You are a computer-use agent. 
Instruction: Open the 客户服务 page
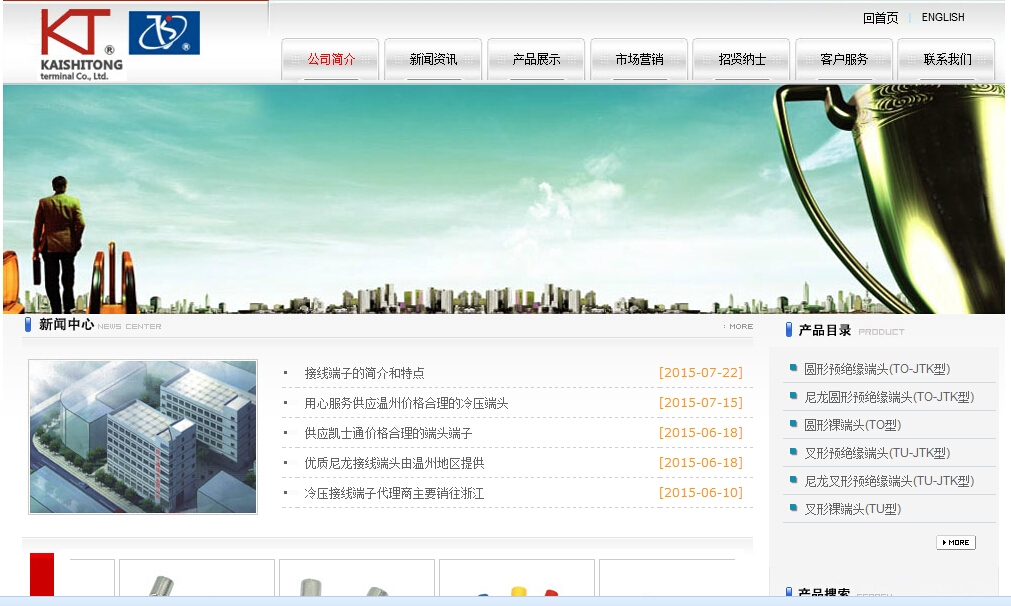tap(843, 57)
